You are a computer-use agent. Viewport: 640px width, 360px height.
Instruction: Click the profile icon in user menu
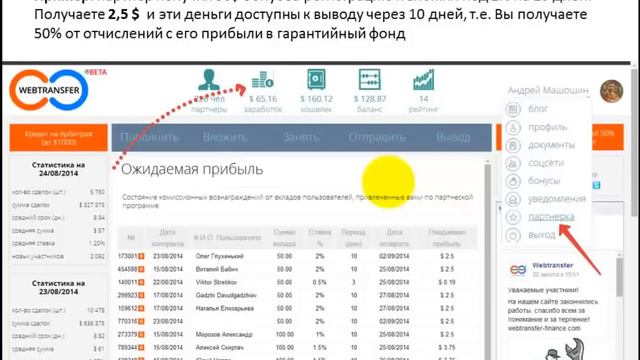(x=513, y=127)
